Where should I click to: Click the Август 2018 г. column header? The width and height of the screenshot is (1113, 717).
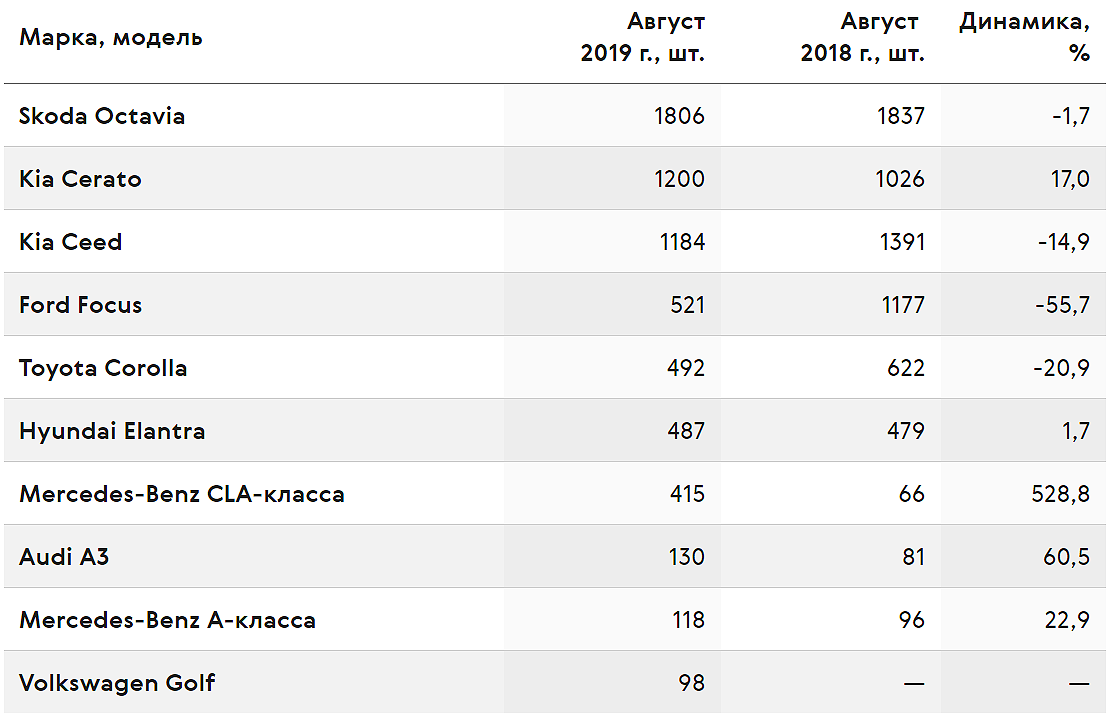click(862, 37)
